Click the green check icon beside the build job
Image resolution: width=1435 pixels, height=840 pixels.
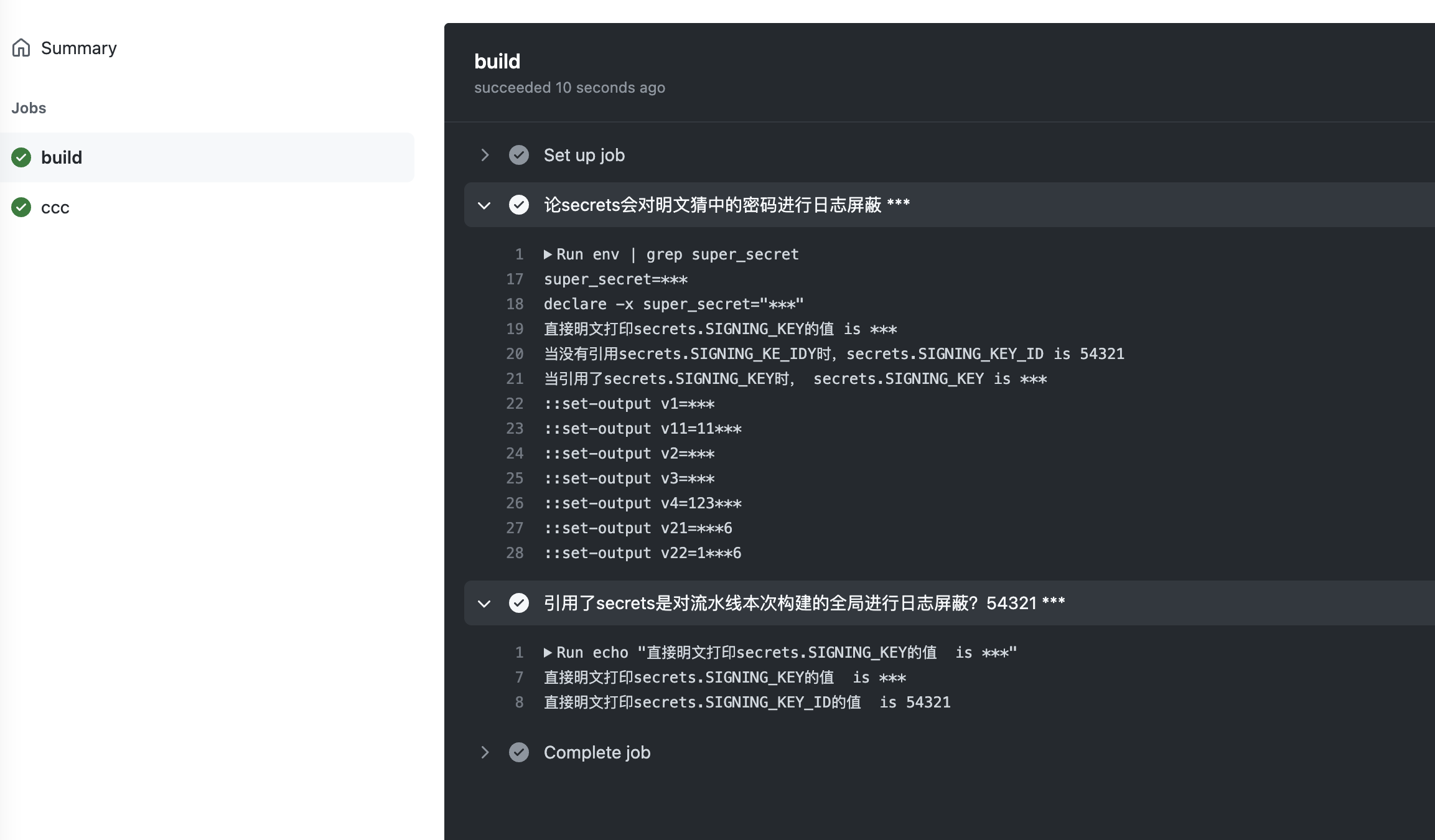(x=21, y=157)
